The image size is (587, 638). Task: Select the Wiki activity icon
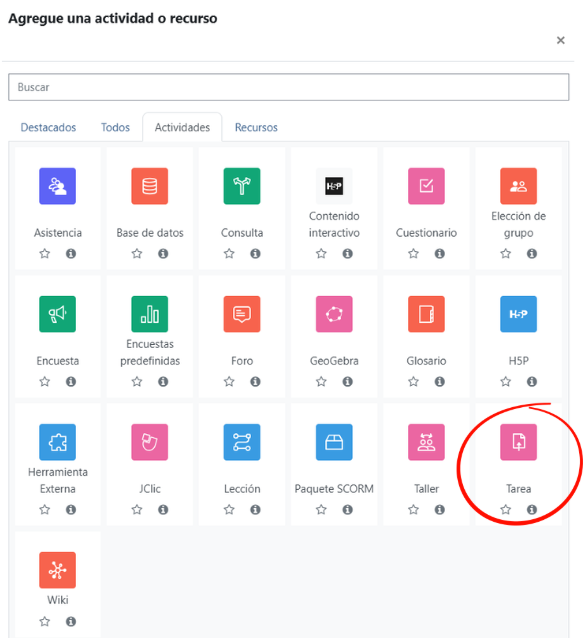pos(57,570)
